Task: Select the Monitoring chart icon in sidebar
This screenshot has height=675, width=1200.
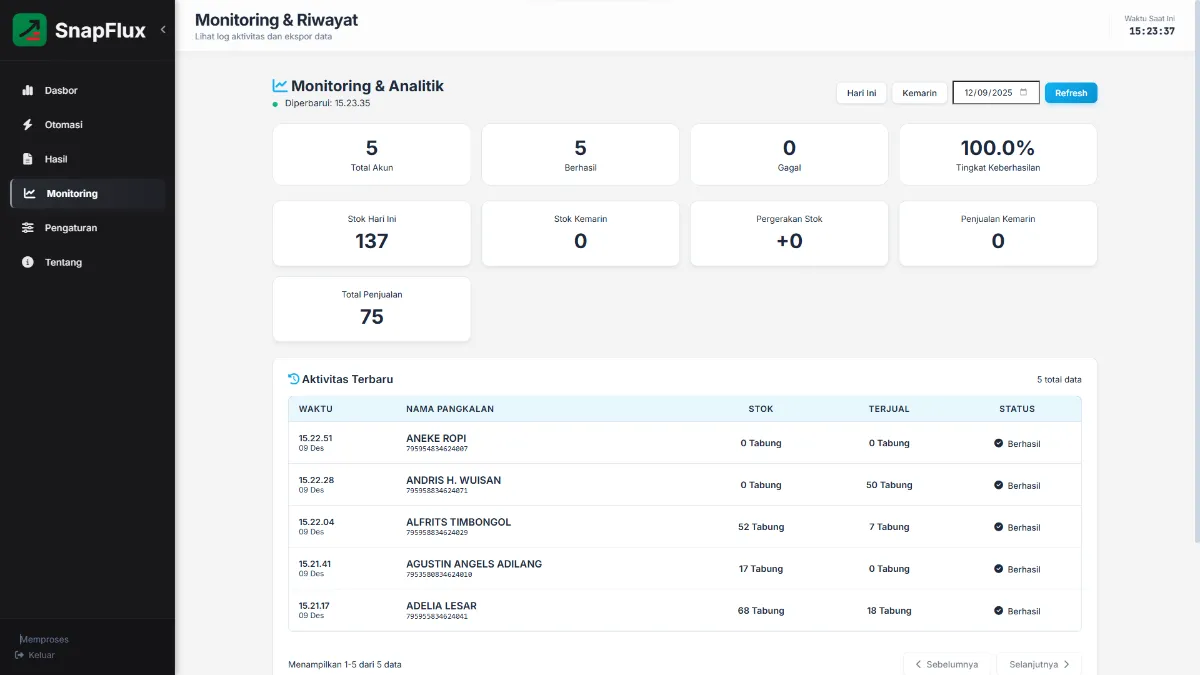Action: point(30,194)
